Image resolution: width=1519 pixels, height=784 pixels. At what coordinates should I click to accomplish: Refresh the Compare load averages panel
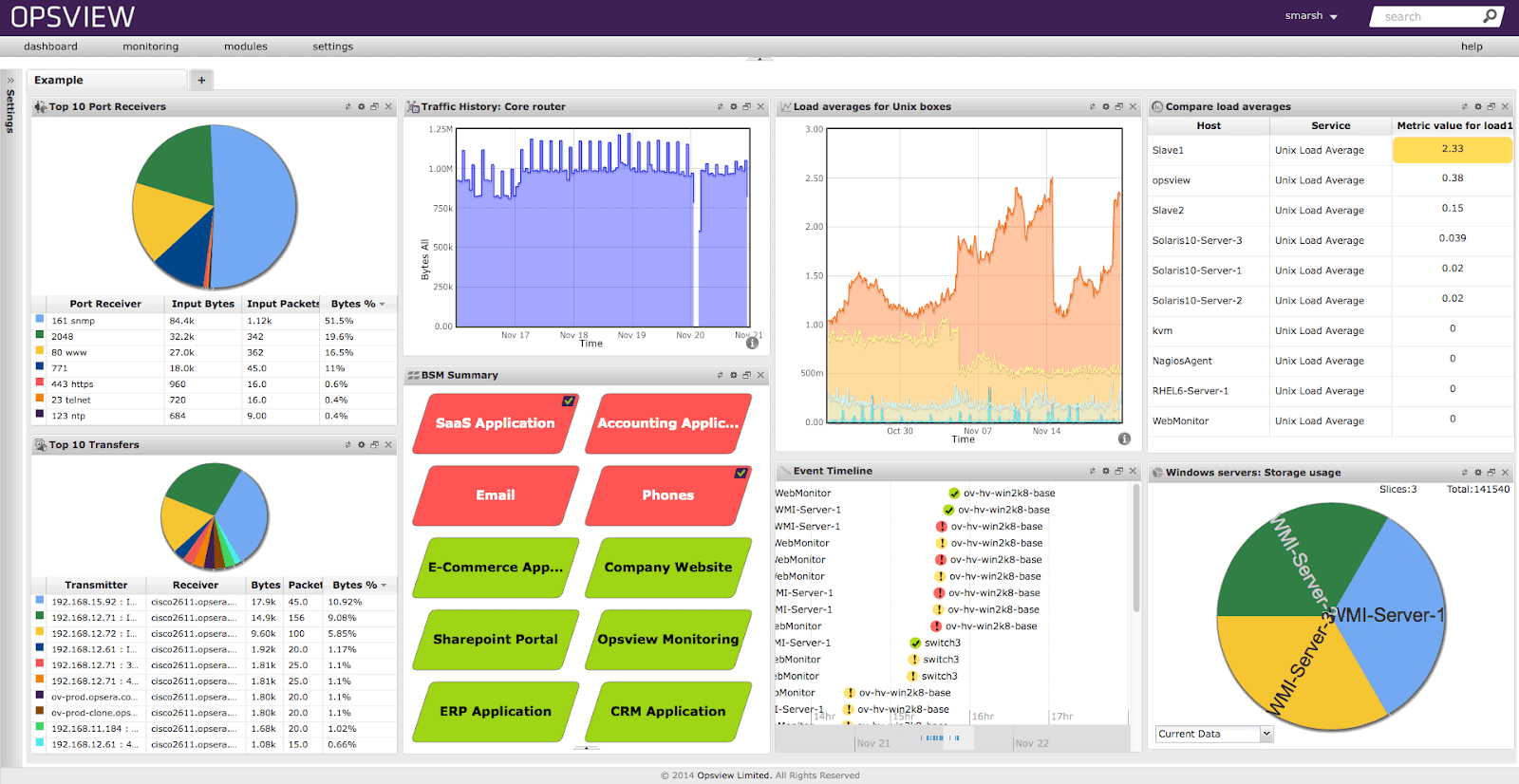tap(1464, 107)
